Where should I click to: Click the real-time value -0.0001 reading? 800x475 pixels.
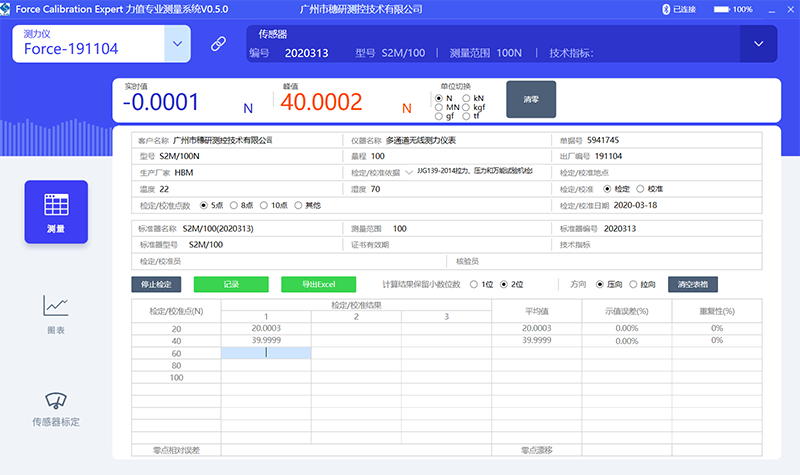coord(161,102)
